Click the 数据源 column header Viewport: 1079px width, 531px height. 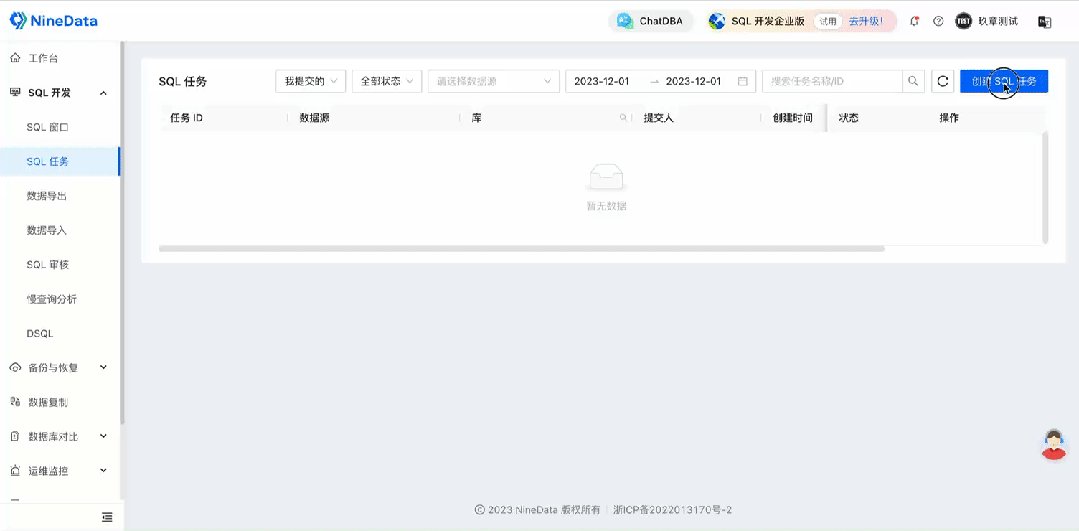[314, 118]
